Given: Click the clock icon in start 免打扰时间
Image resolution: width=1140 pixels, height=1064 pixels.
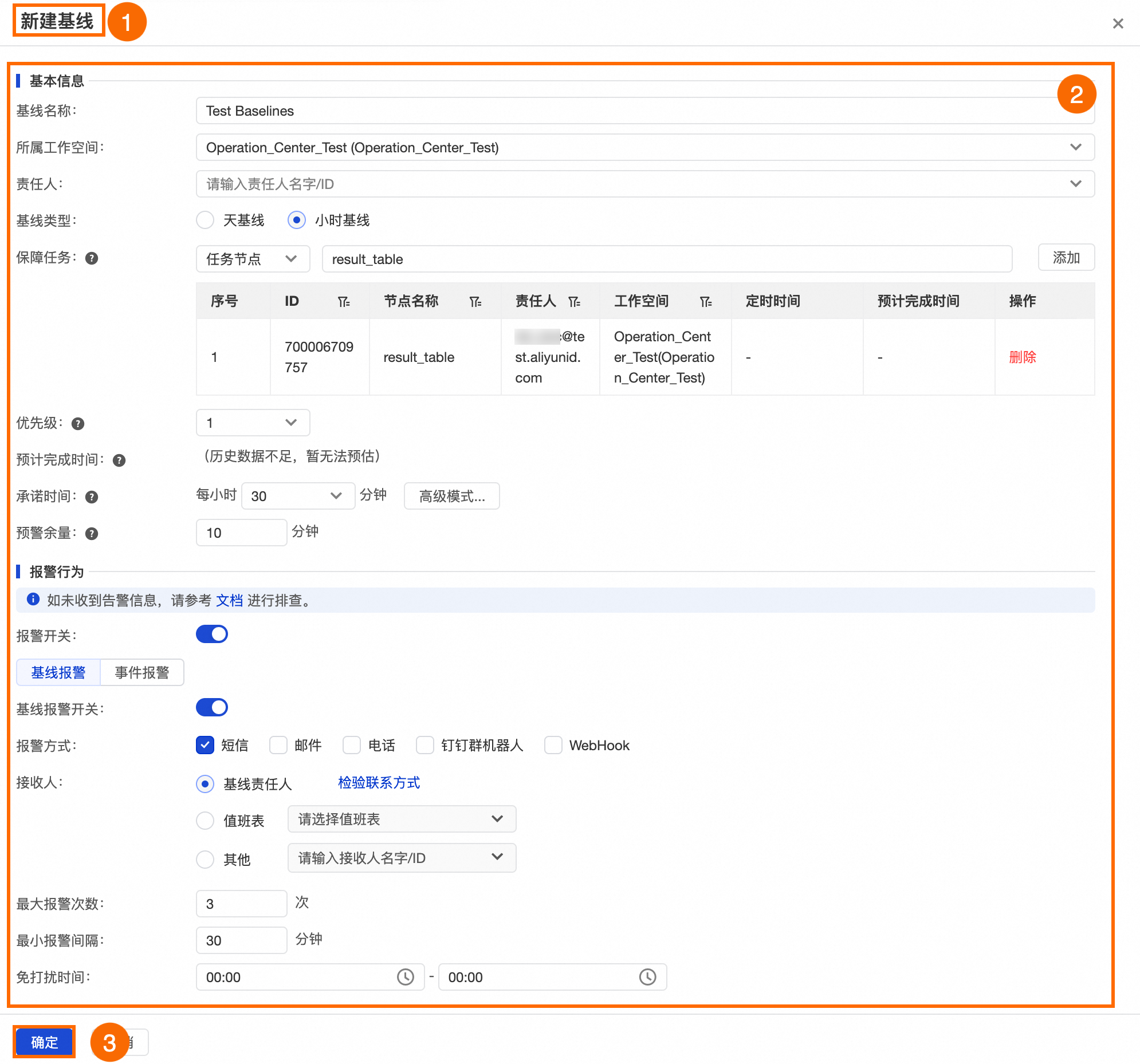Looking at the screenshot, I should coord(406,977).
